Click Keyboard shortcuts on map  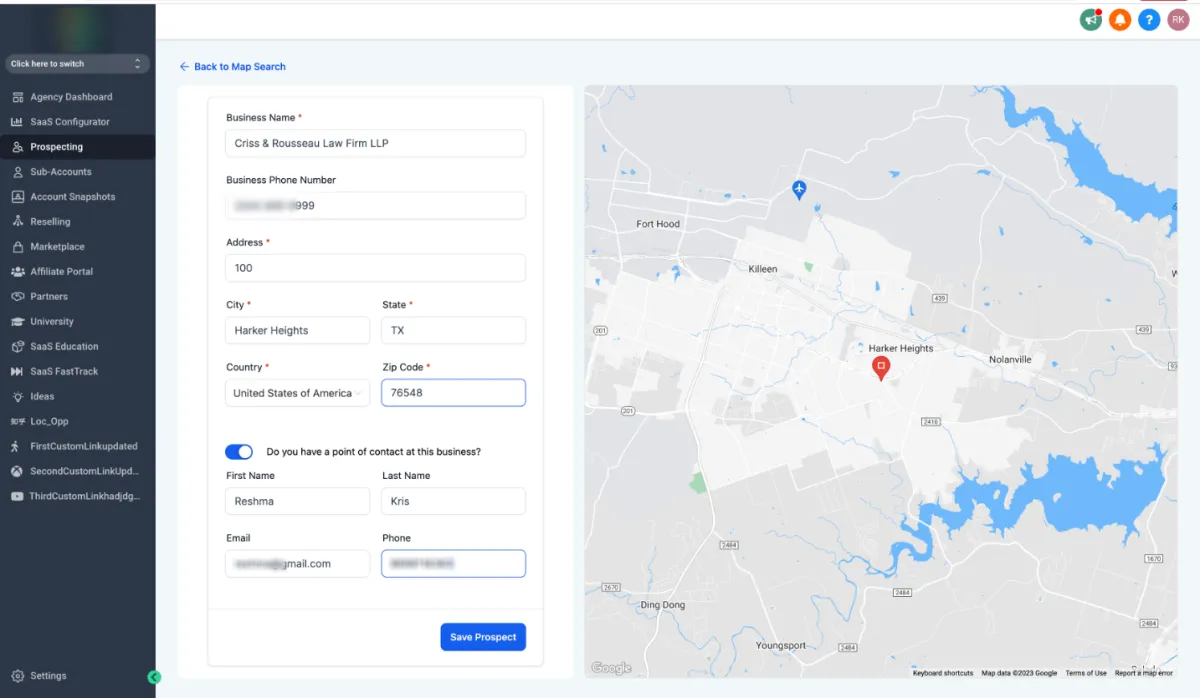click(x=943, y=673)
